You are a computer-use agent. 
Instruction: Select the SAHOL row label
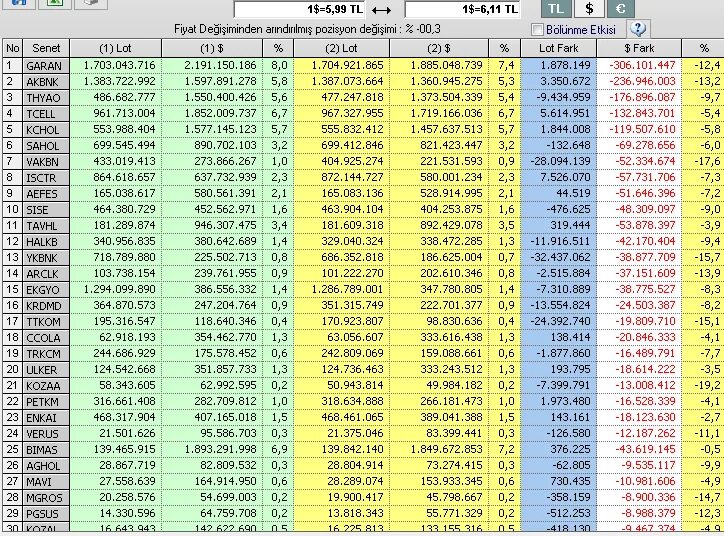click(x=46, y=145)
